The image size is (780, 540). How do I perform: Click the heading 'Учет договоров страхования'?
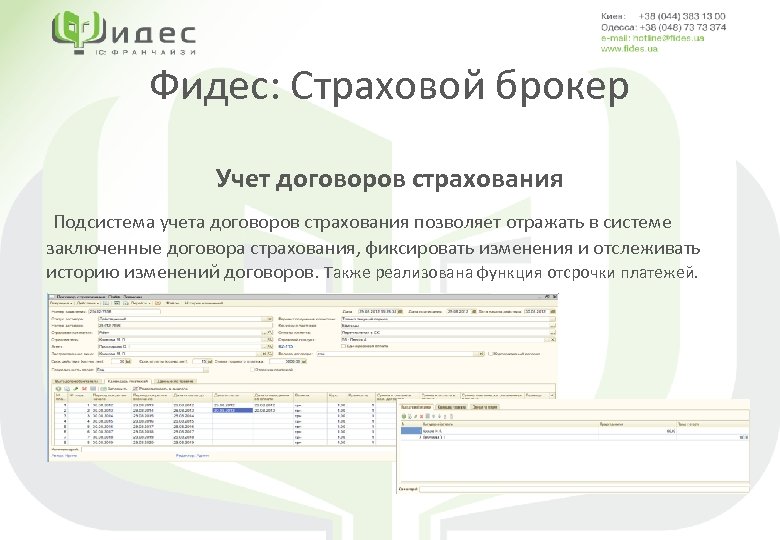(390, 179)
